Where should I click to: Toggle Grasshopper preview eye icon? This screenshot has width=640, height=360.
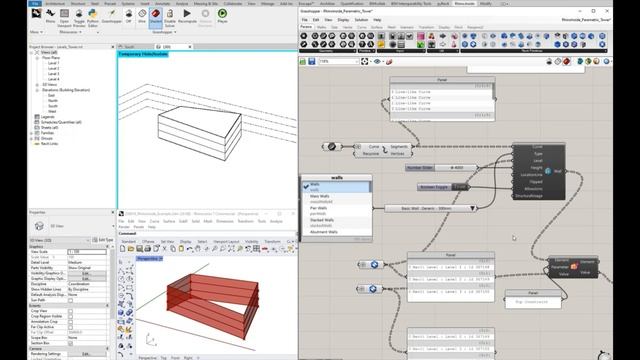[x=377, y=61]
